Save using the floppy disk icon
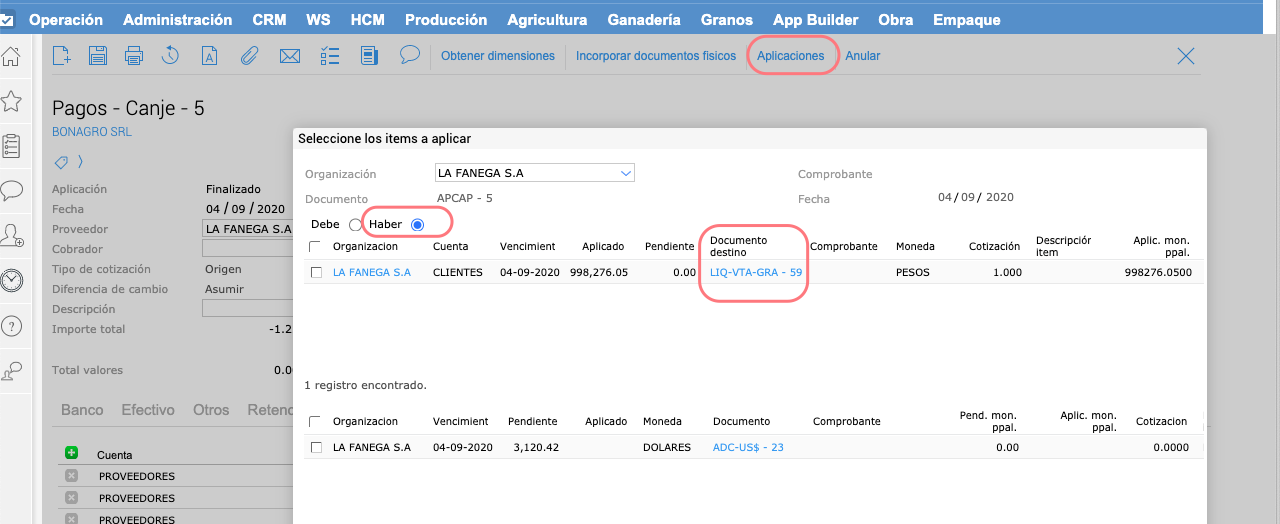Image resolution: width=1280 pixels, height=524 pixels. [98, 56]
